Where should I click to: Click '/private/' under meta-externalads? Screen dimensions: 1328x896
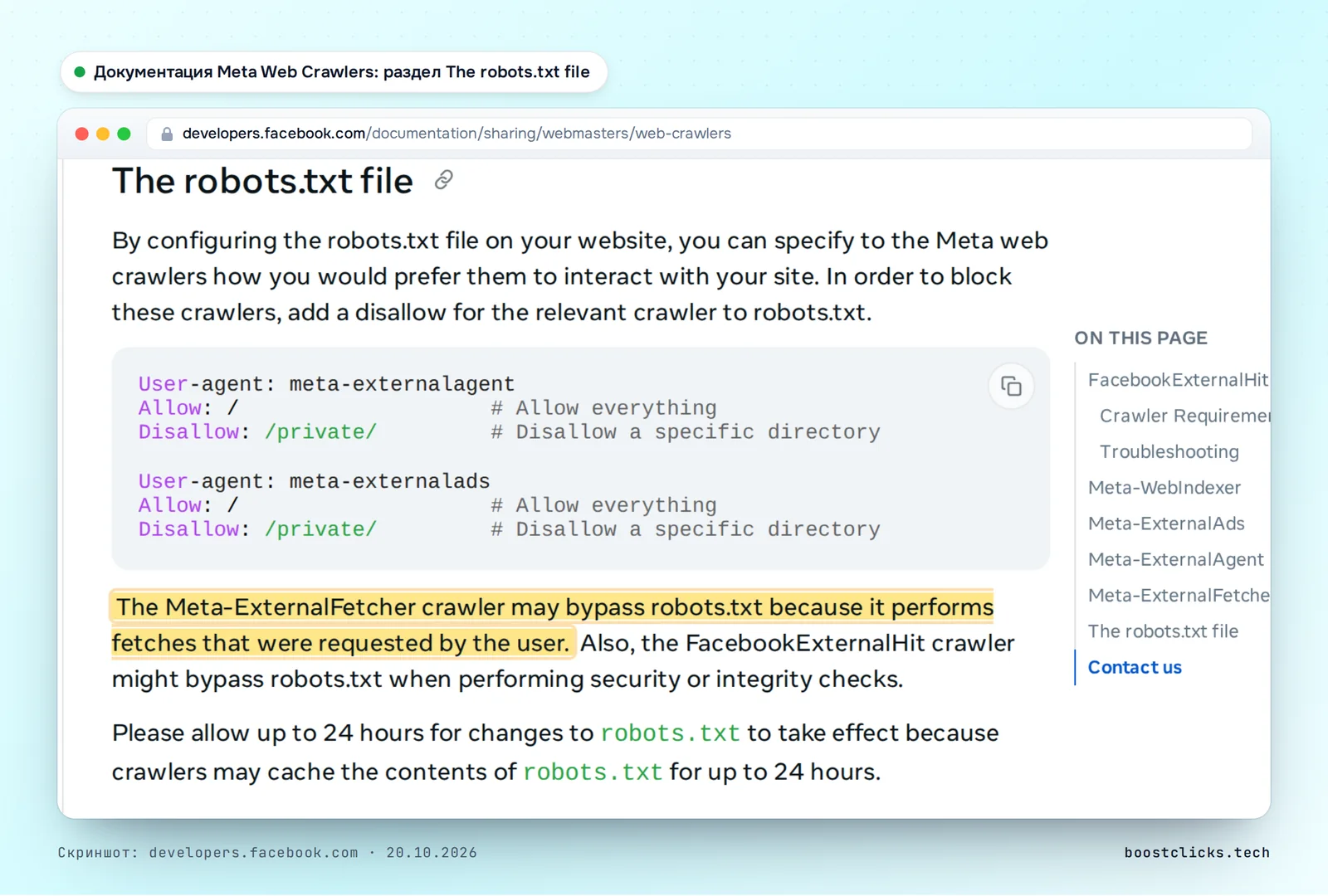320,529
